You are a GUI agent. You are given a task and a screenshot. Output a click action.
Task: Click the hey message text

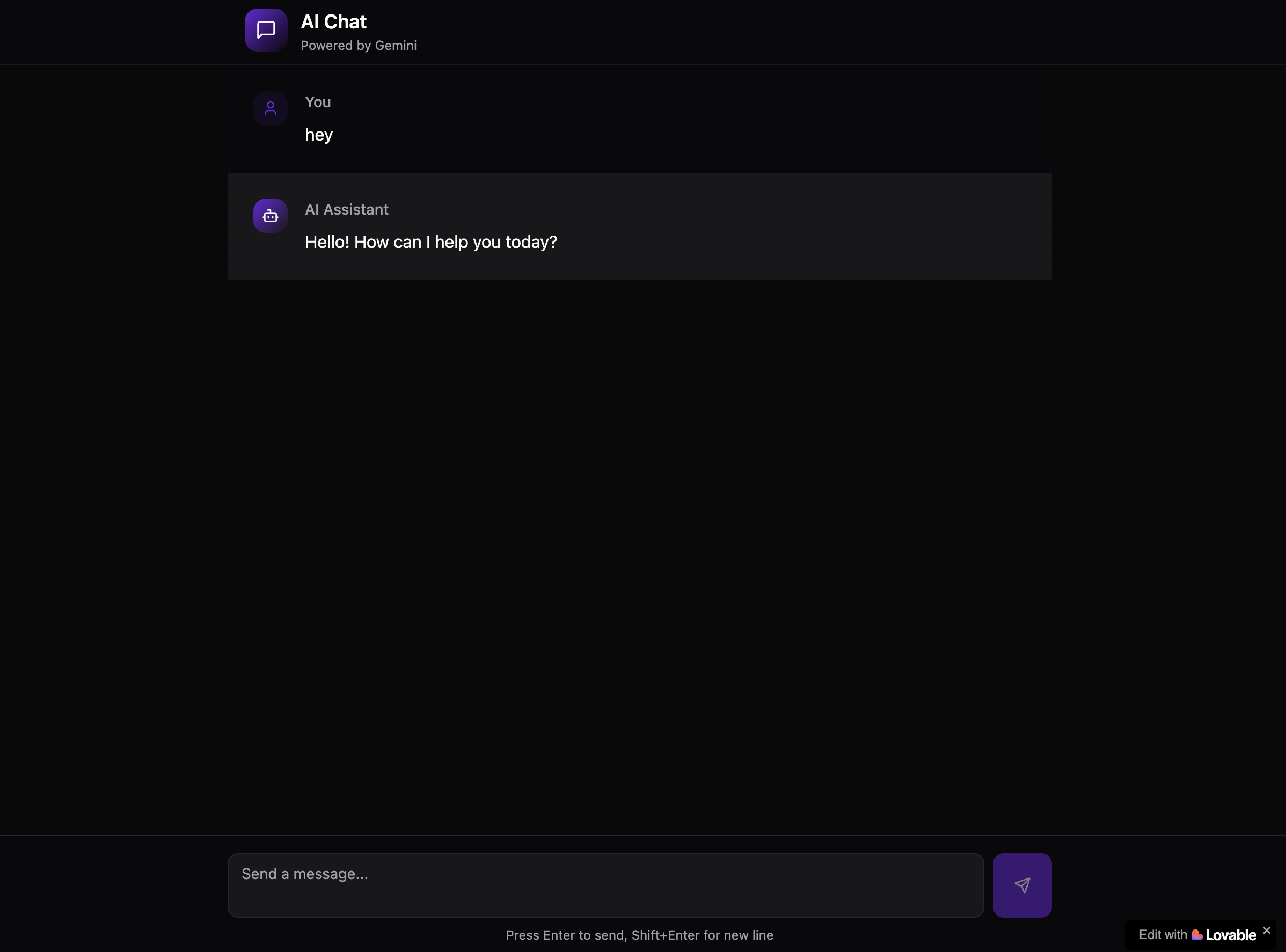click(319, 135)
